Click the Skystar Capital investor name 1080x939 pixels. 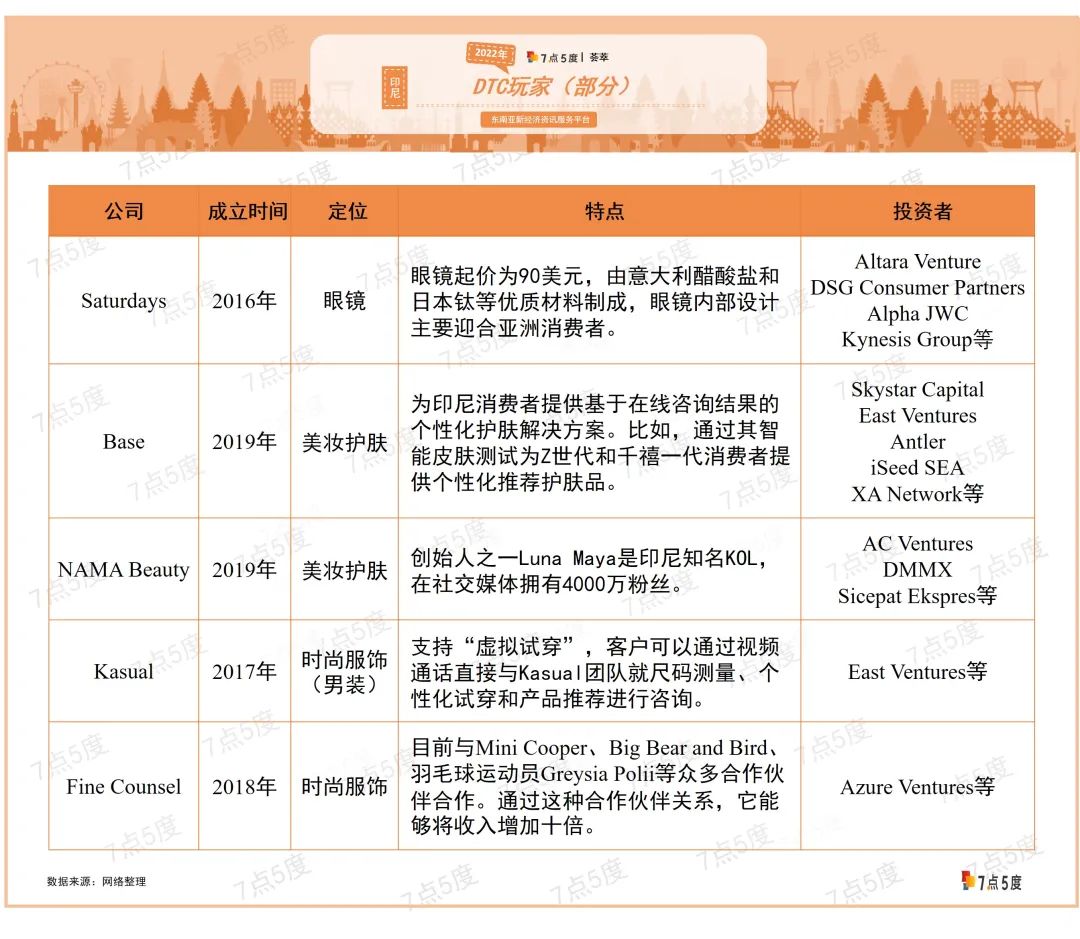(918, 390)
